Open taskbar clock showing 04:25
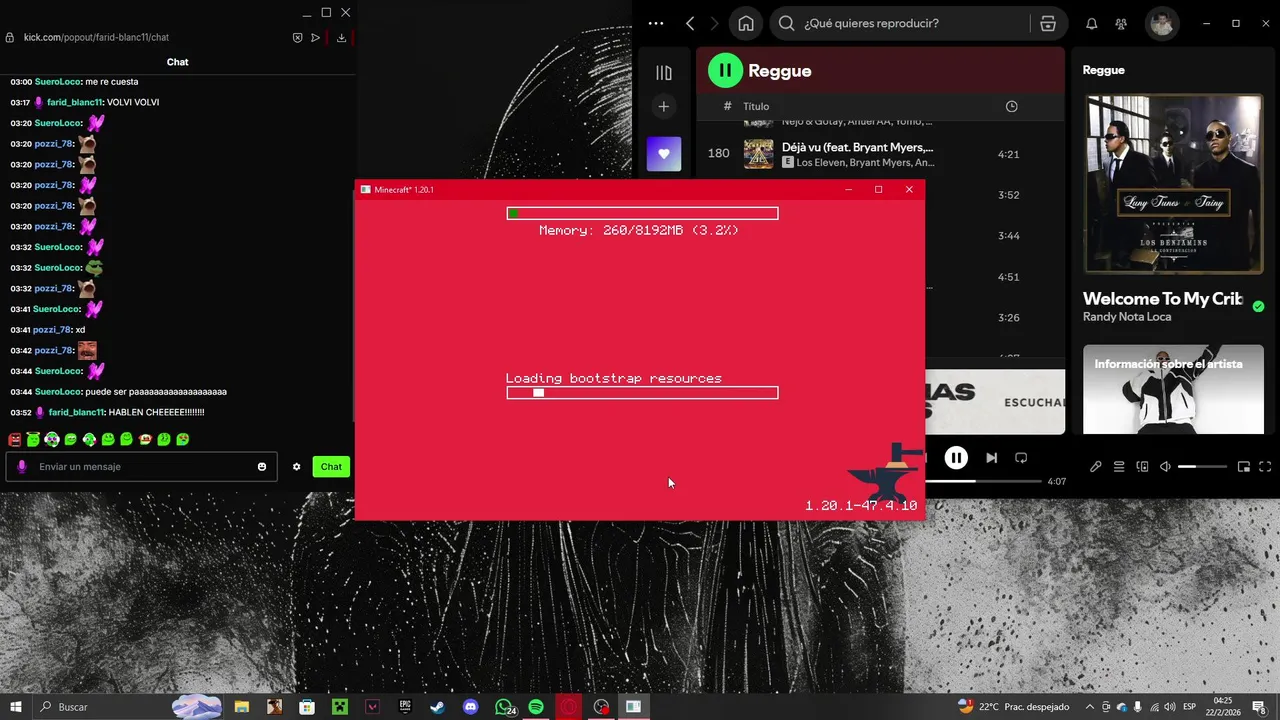The width and height of the screenshot is (1280, 720). pyautogui.click(x=1223, y=707)
